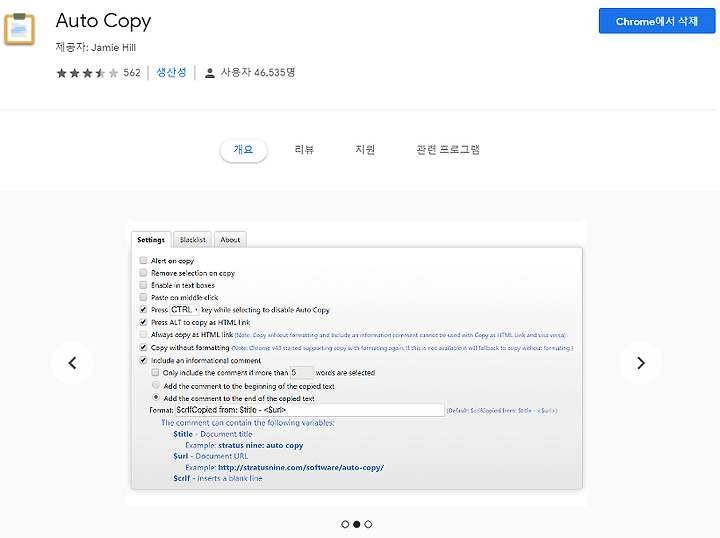Toggle 'Always copy as HTML link' checkbox

(x=143, y=335)
